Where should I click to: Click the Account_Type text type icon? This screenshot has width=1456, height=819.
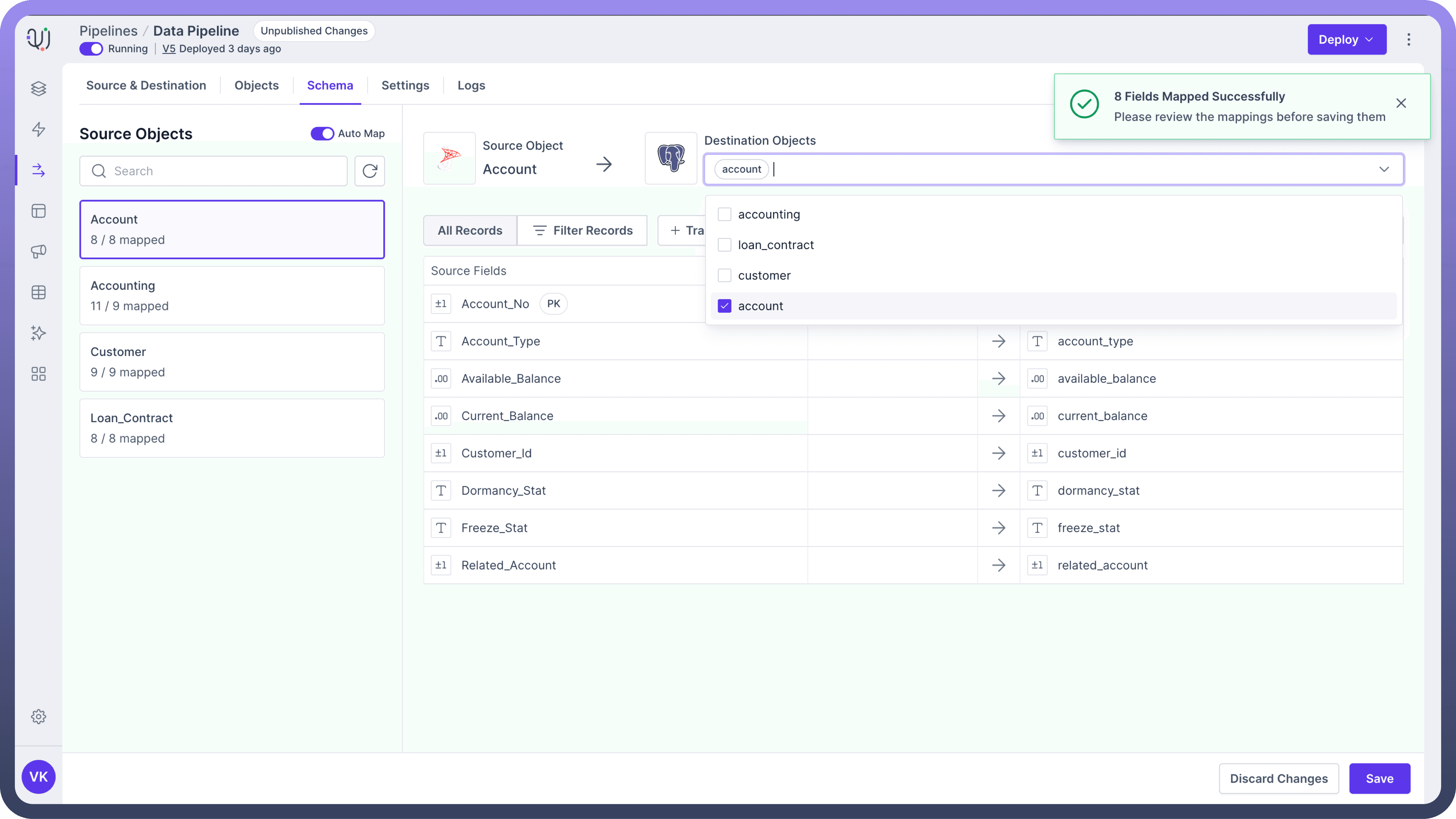(441, 341)
